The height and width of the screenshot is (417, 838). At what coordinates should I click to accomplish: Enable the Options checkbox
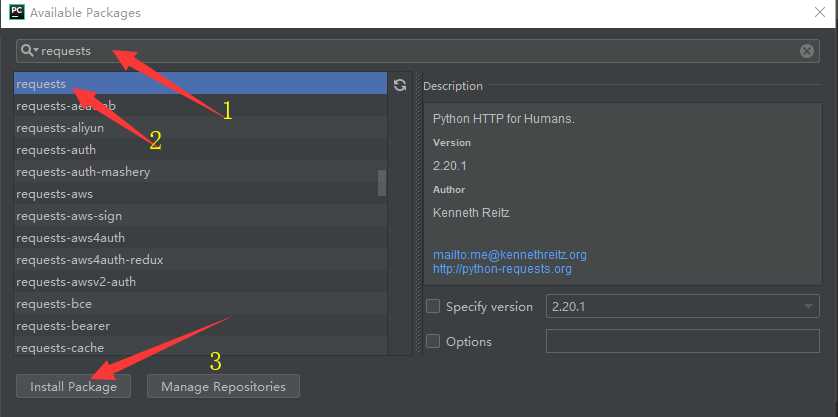(x=433, y=341)
